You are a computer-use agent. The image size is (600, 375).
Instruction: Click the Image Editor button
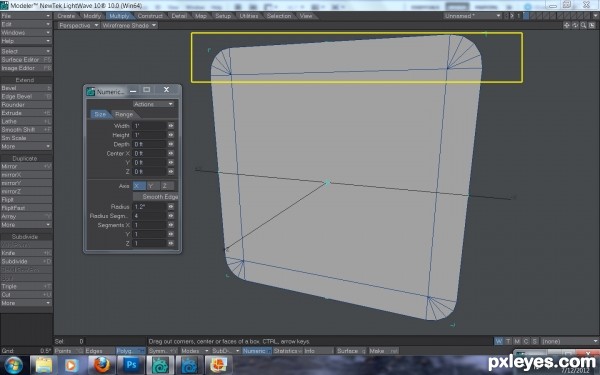tap(26, 68)
